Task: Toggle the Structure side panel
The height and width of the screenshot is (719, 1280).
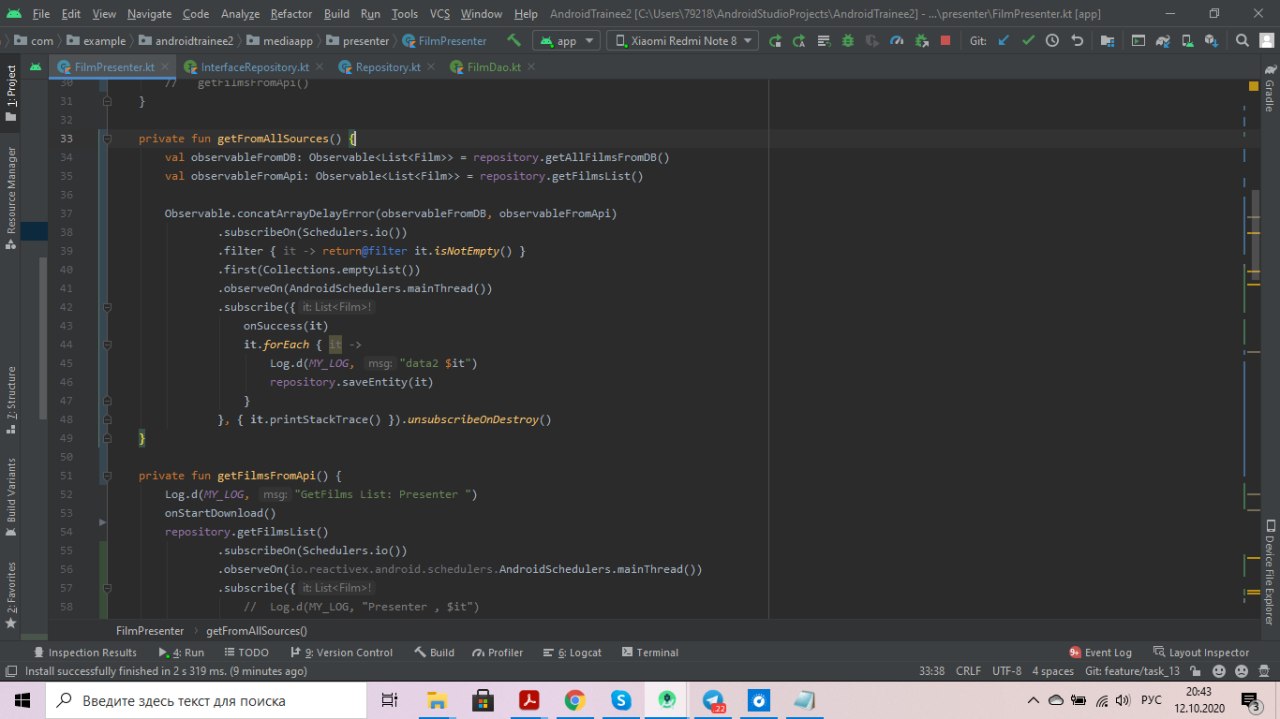Action: pyautogui.click(x=11, y=399)
